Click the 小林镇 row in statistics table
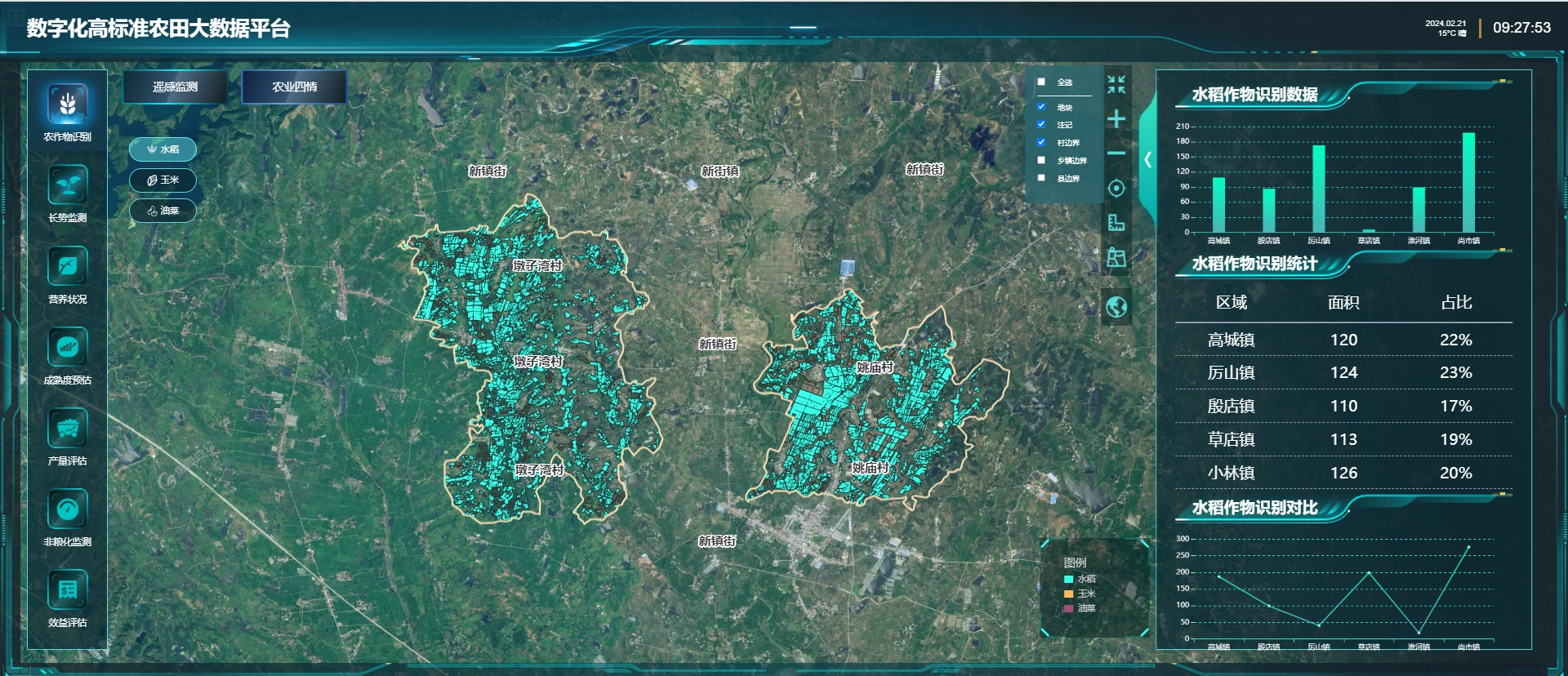Viewport: 1568px width, 676px height. tap(1343, 473)
